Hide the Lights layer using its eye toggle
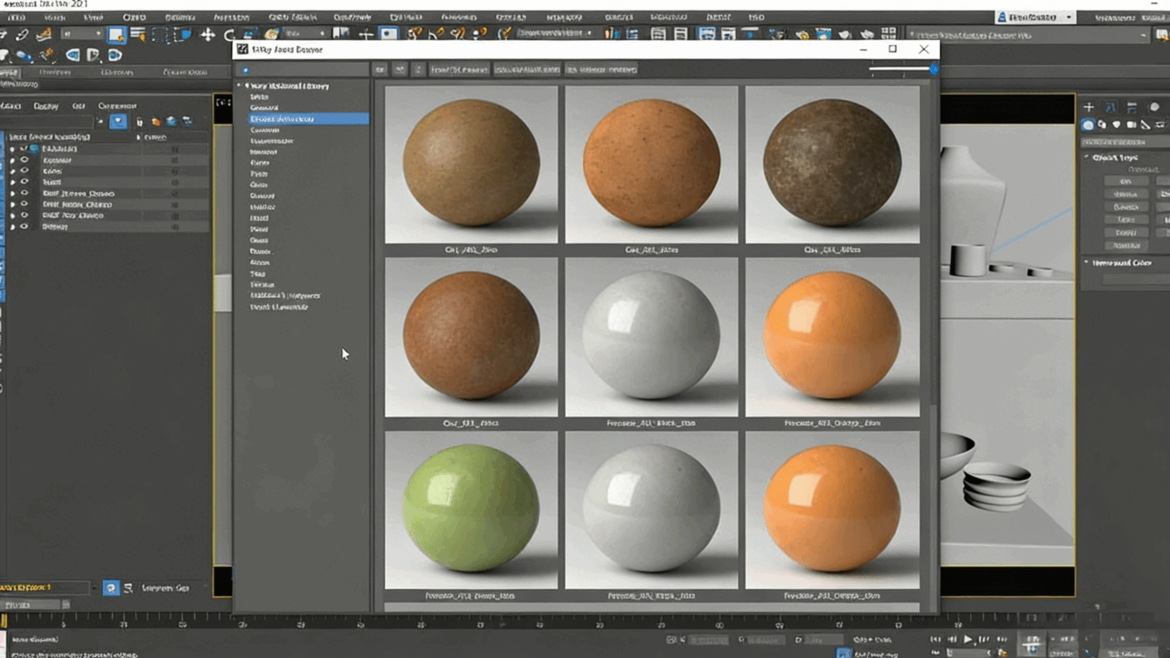This screenshot has height=658, width=1170. 24,170
